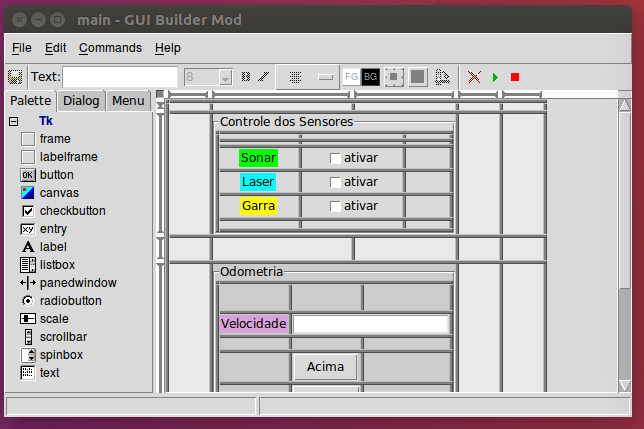The image size is (644, 429).
Task: Open the Edit menu
Action: [56, 48]
